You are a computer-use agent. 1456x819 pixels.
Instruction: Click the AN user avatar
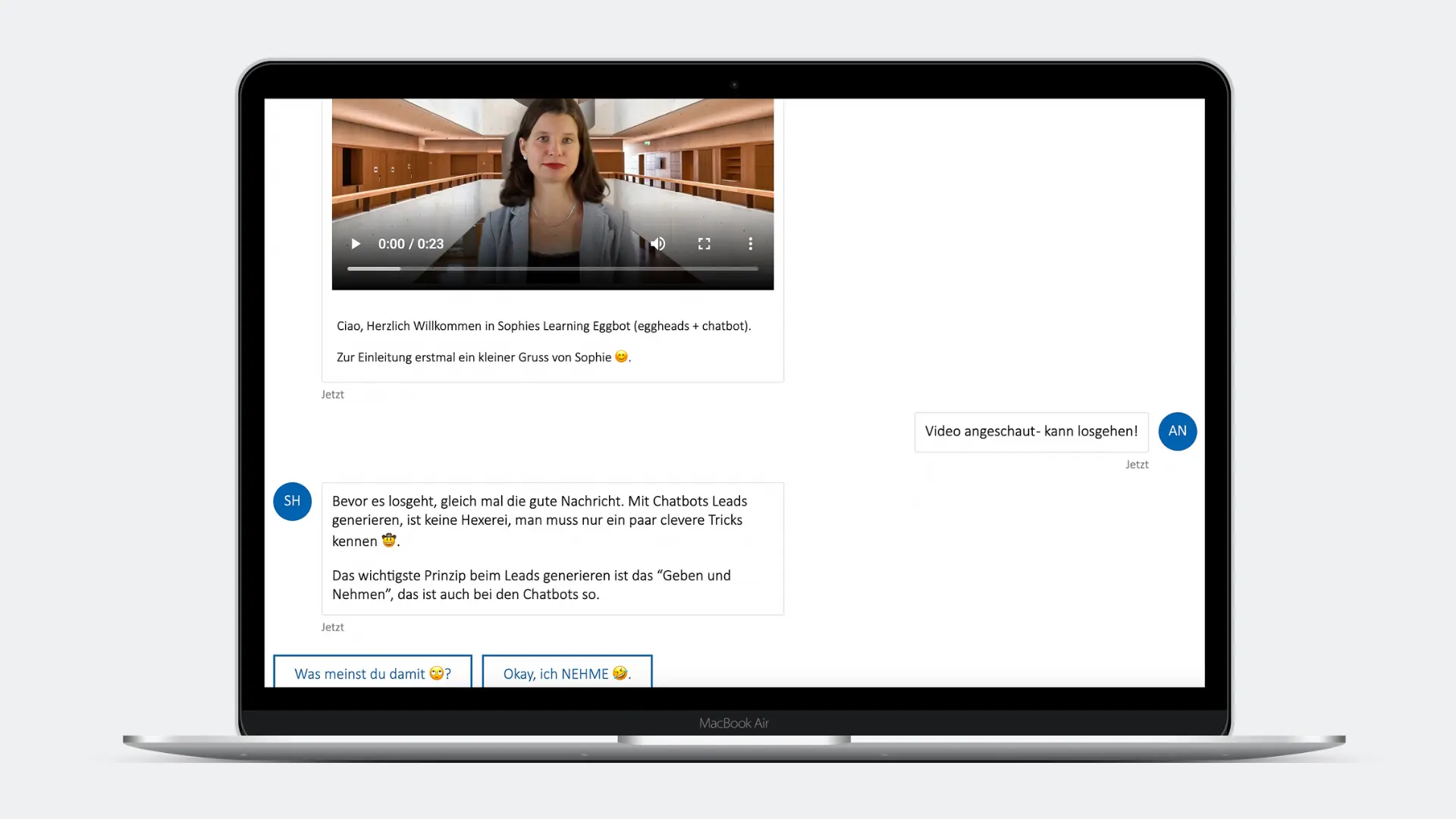(x=1177, y=431)
